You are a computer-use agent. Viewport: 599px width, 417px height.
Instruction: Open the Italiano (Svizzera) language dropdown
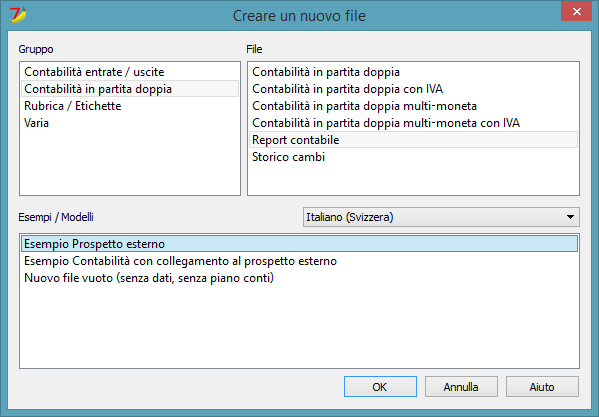(441, 217)
